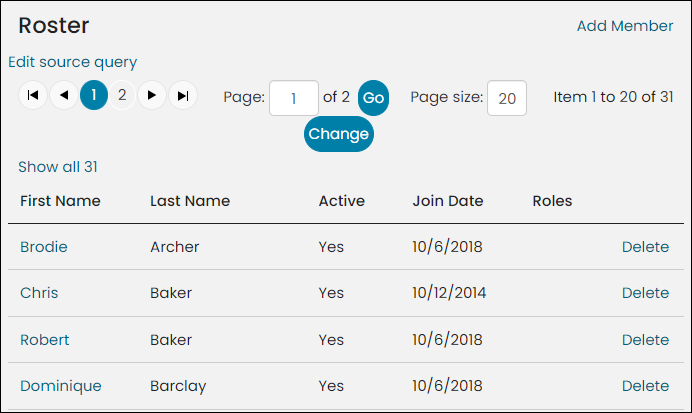Open the Edit source query link
Screen dimensions: 692x413
(x=73, y=62)
